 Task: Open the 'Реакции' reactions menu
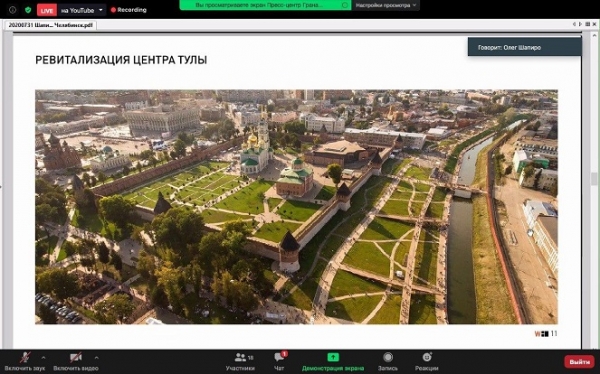pos(427,362)
